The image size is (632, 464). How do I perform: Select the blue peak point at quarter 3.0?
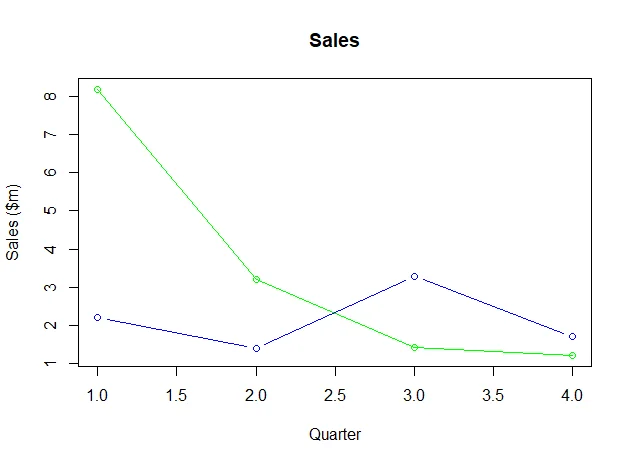pos(414,276)
